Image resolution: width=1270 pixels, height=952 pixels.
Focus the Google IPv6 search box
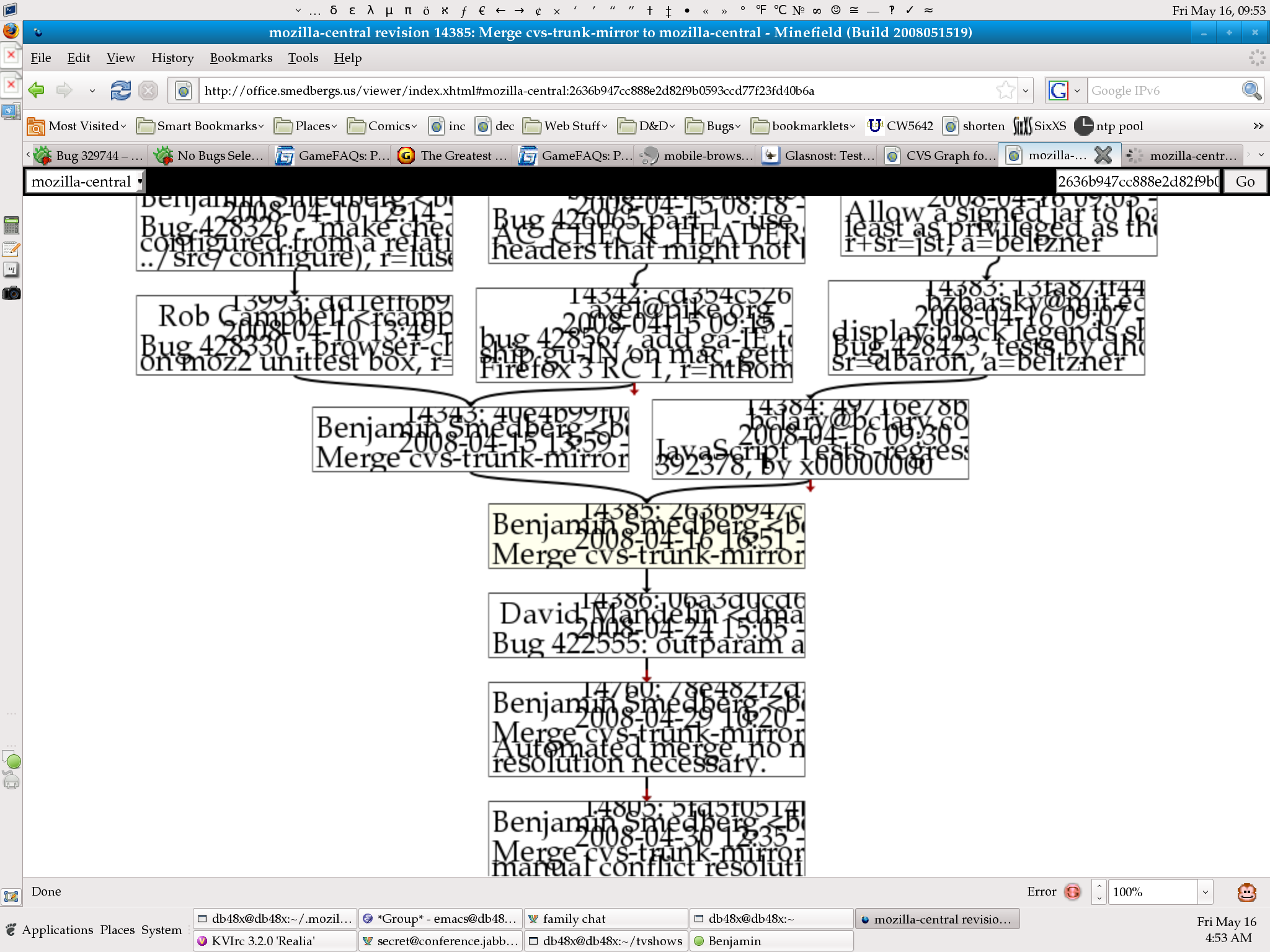(x=1164, y=90)
